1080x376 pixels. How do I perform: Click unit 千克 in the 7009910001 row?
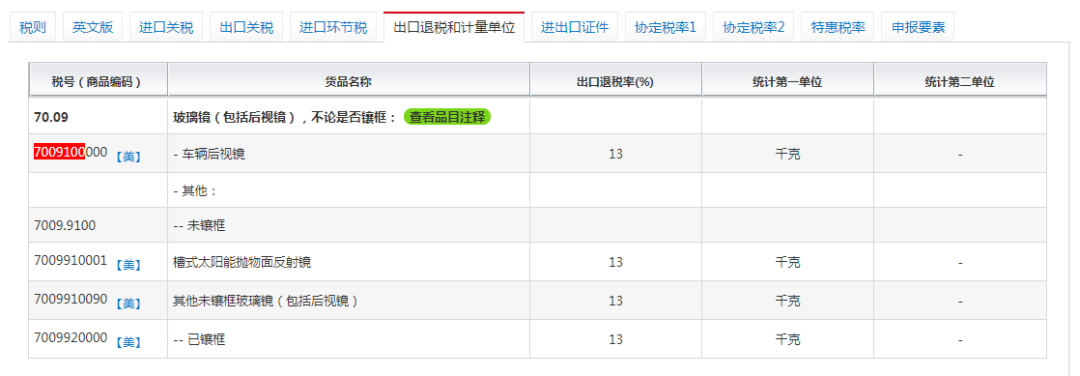[788, 262]
